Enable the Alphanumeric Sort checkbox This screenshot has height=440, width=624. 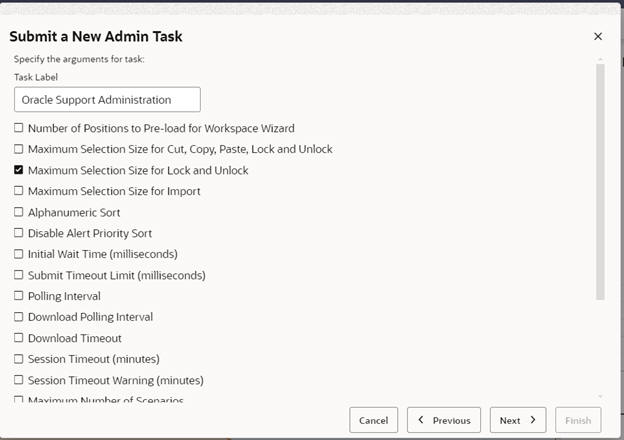click(19, 212)
